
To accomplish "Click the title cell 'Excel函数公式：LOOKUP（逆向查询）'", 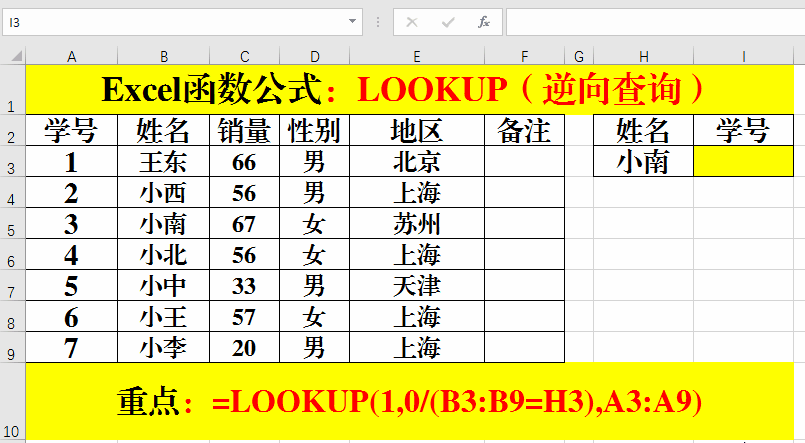I will (410, 90).
